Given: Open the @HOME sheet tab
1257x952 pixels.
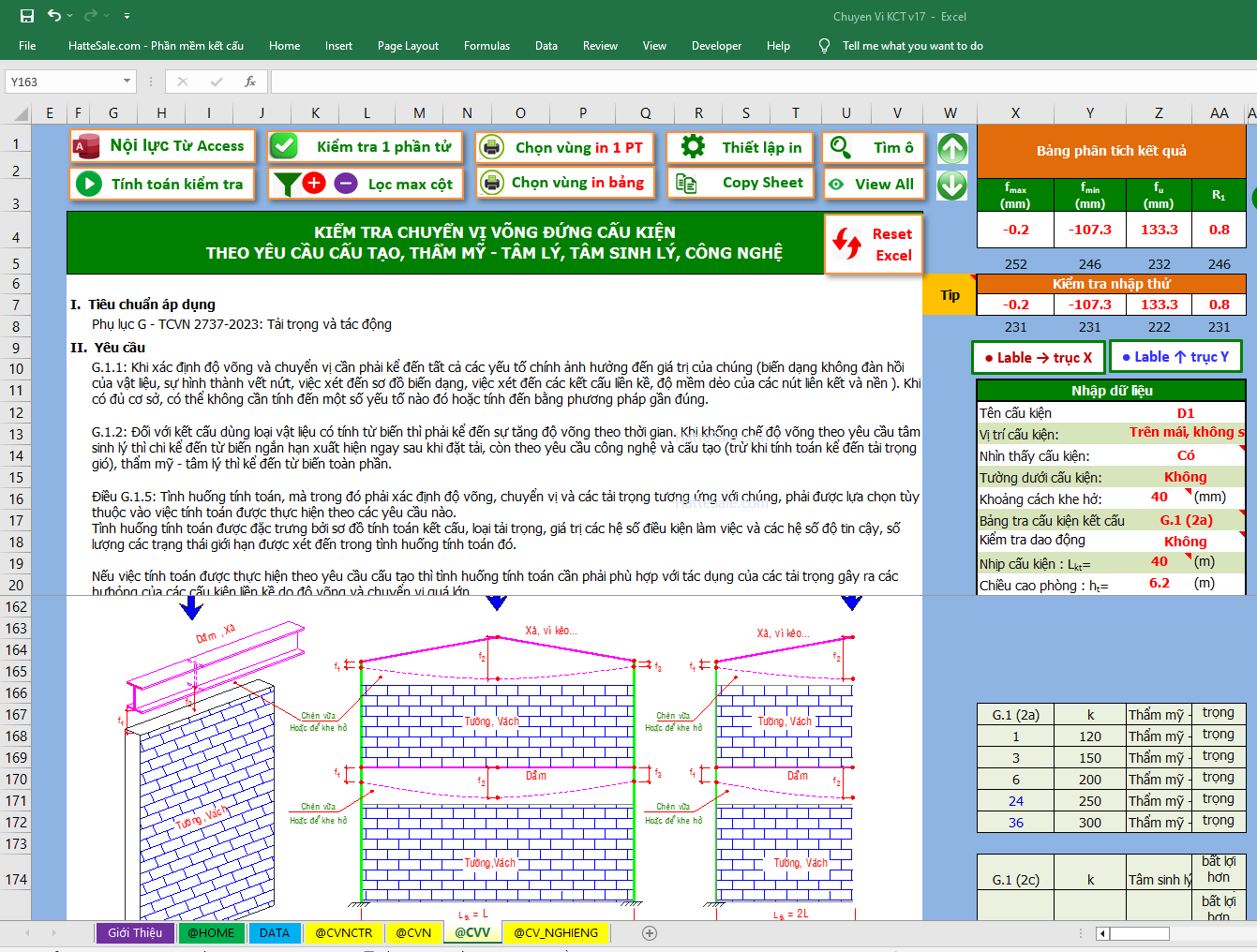Looking at the screenshot, I should (211, 933).
